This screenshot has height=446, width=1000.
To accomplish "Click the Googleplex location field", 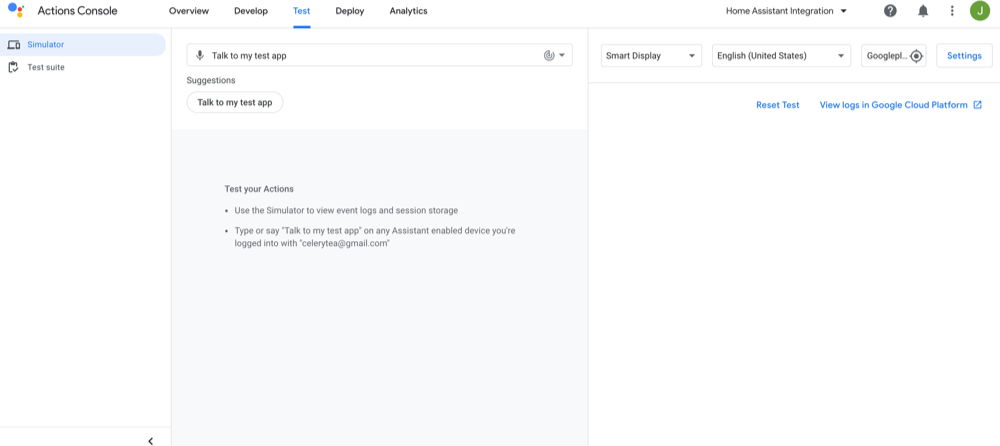I will click(x=893, y=56).
